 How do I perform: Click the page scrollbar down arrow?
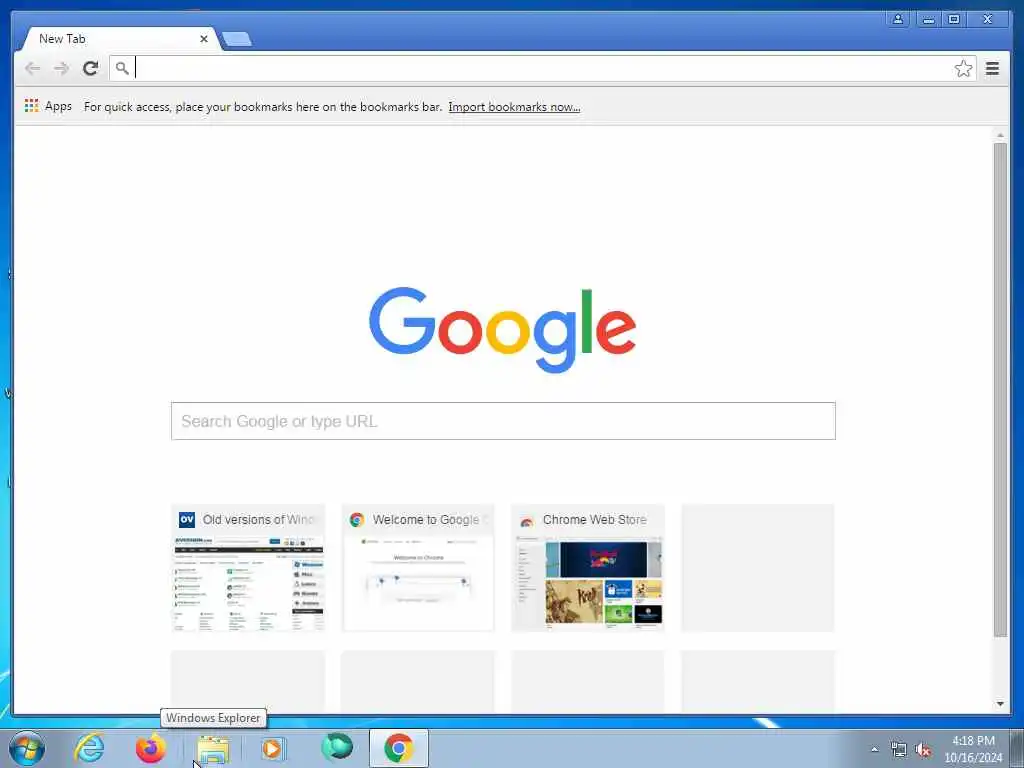pos(1000,704)
